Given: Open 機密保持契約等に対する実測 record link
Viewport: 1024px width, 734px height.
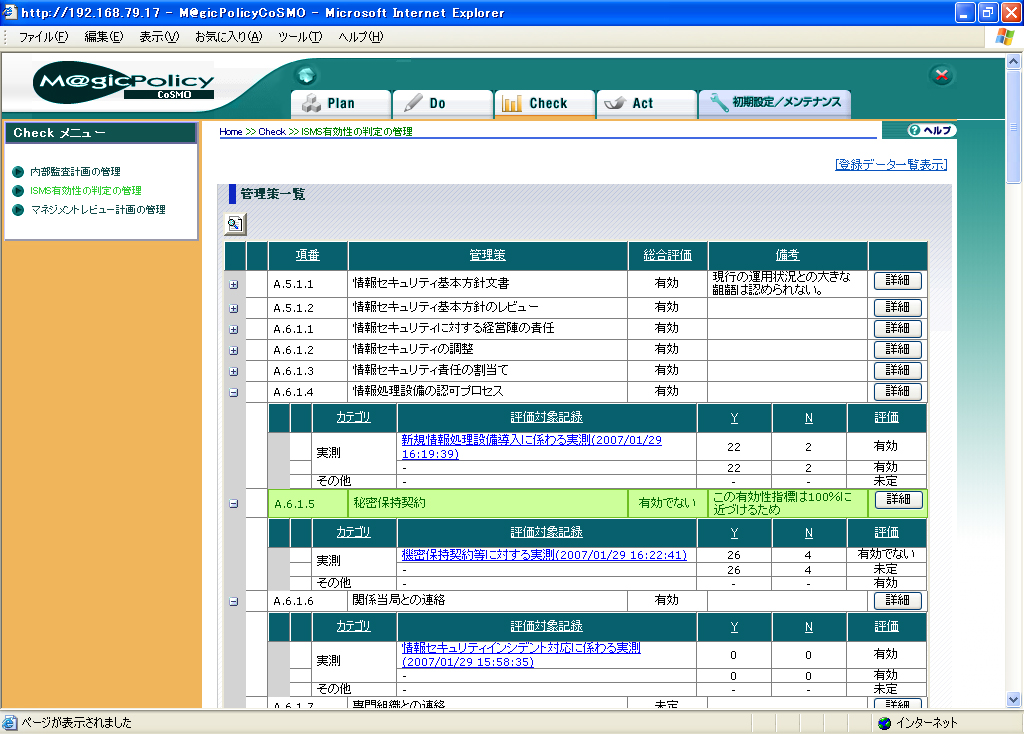Looking at the screenshot, I should [x=543, y=555].
